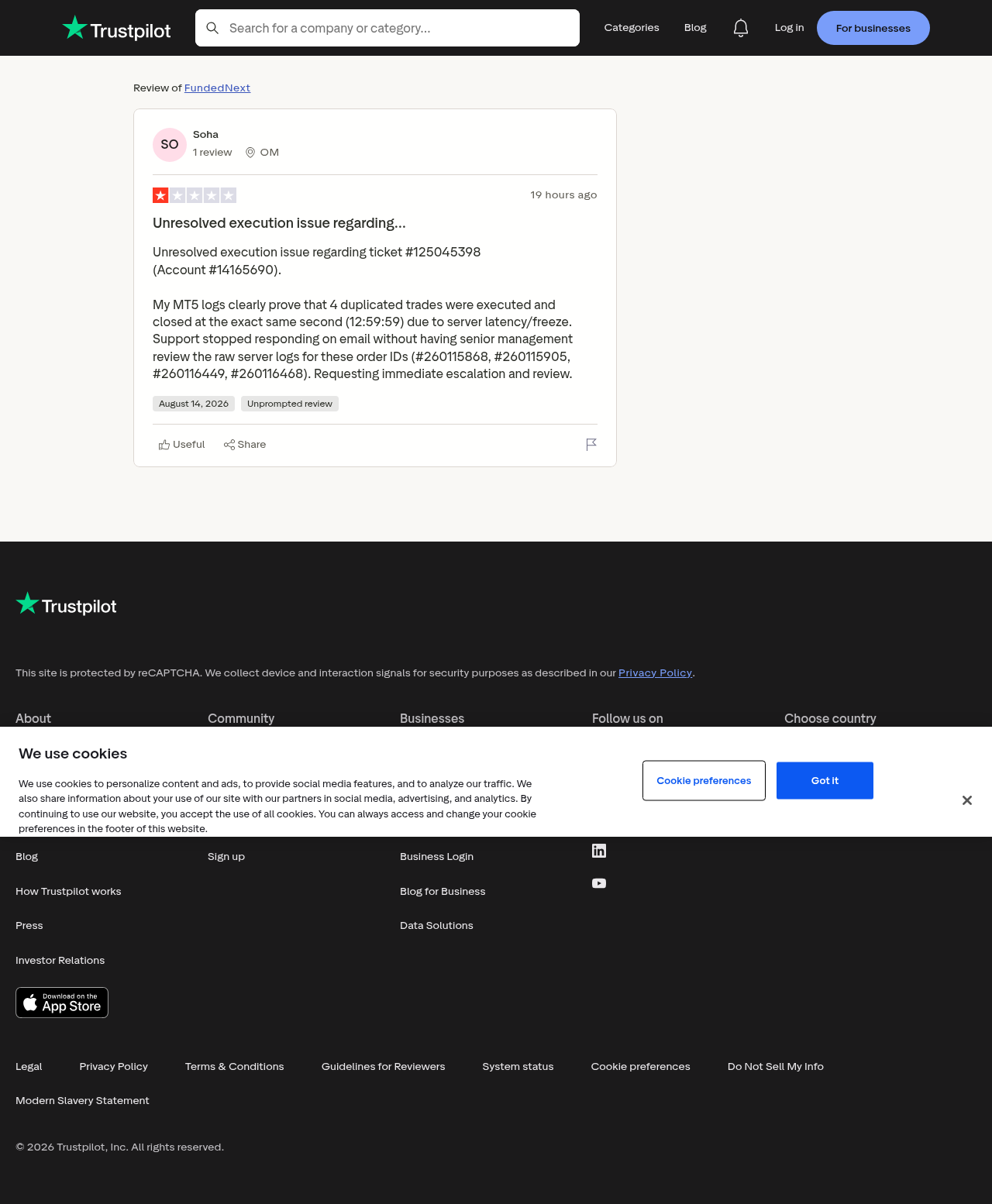Flag this review as inappropriate

click(591, 444)
